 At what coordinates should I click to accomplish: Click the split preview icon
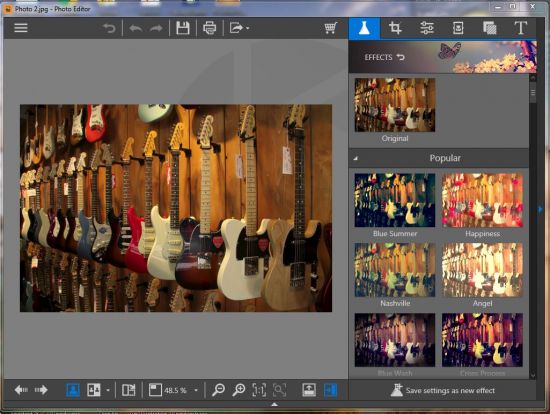(x=129, y=390)
